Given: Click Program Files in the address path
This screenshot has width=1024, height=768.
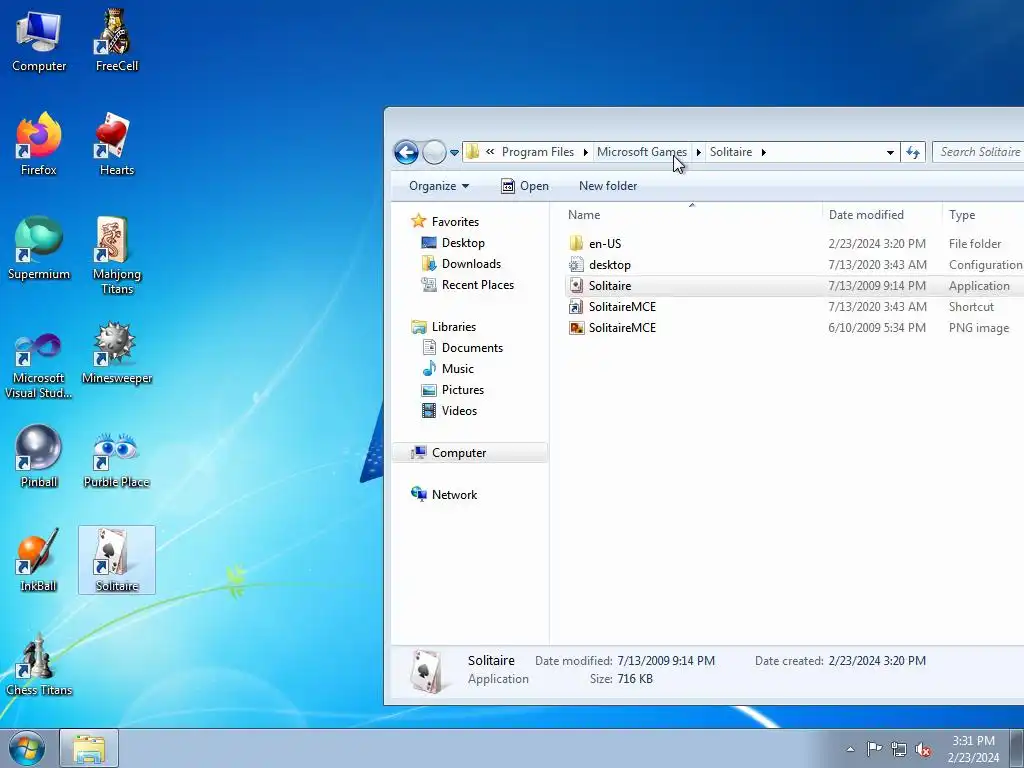Looking at the screenshot, I should tap(537, 152).
